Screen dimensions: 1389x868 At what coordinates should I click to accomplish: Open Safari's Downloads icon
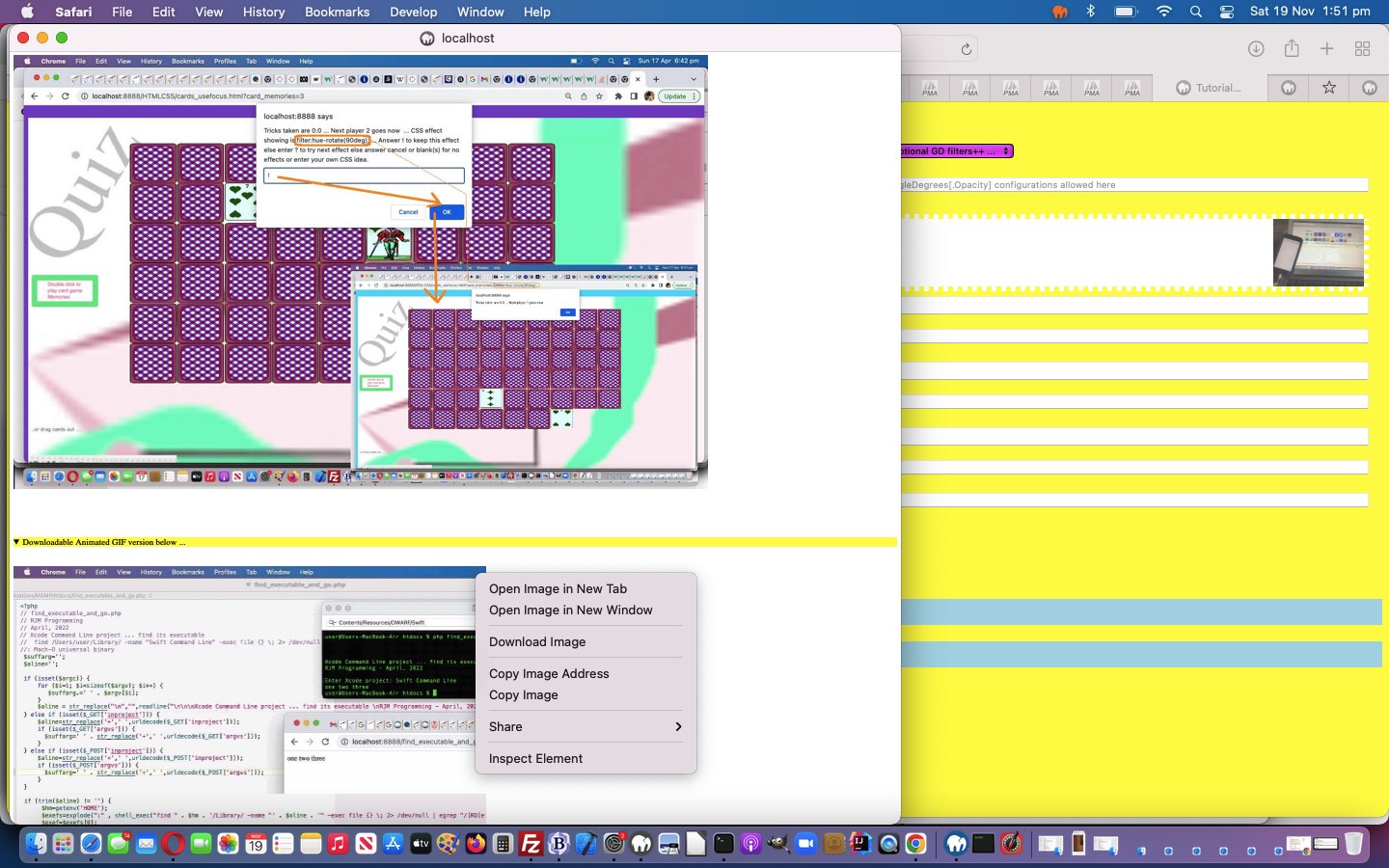pyautogui.click(x=1256, y=49)
